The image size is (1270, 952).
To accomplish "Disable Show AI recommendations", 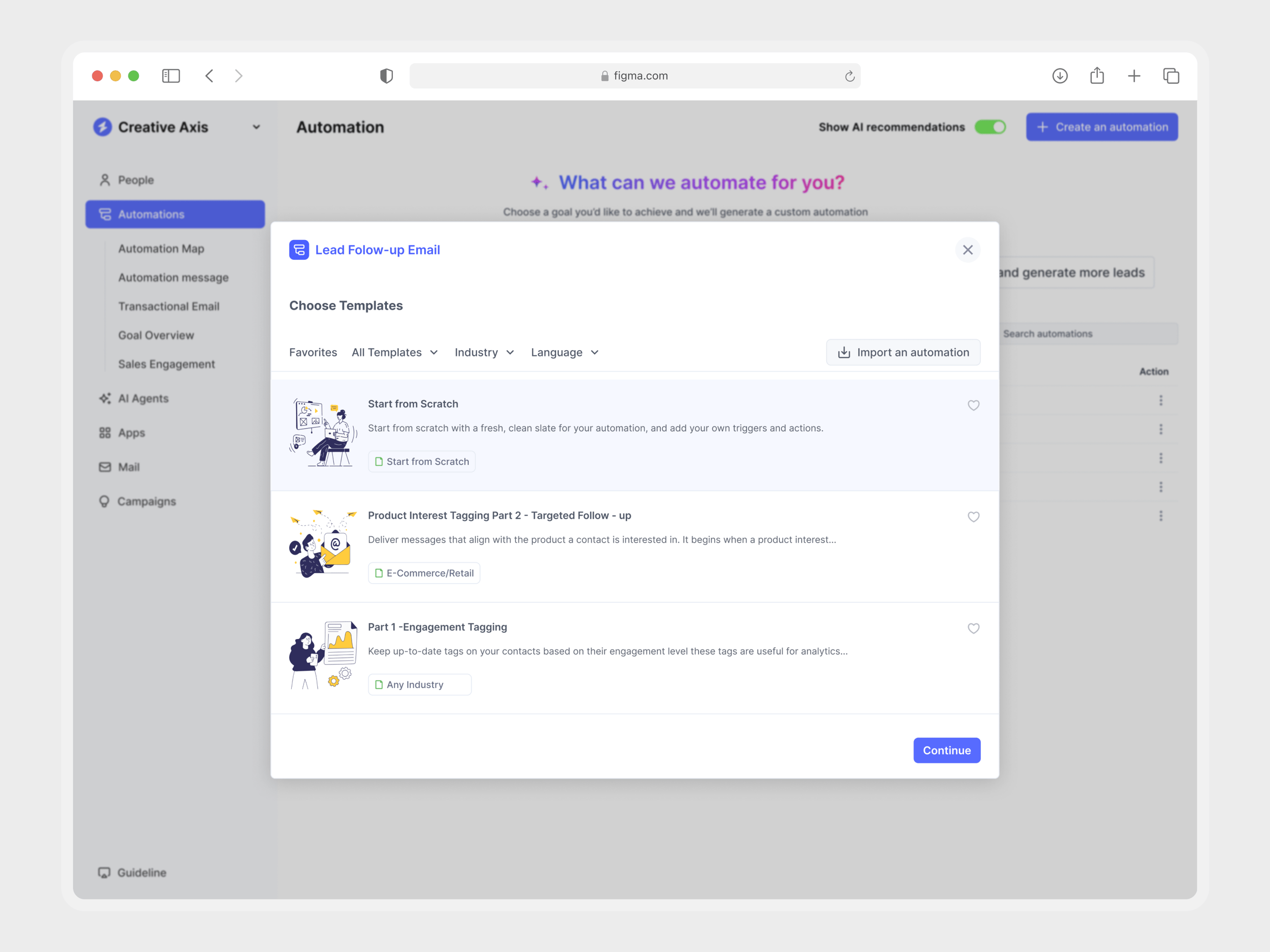I will coord(991,127).
